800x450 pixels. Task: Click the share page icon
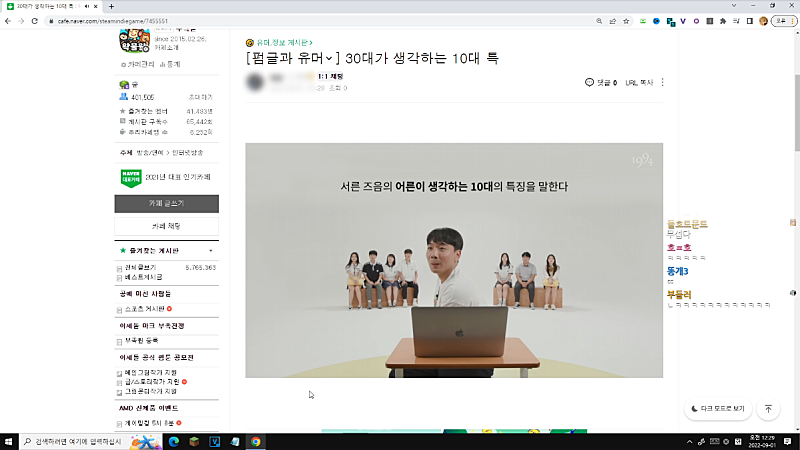coord(613,21)
